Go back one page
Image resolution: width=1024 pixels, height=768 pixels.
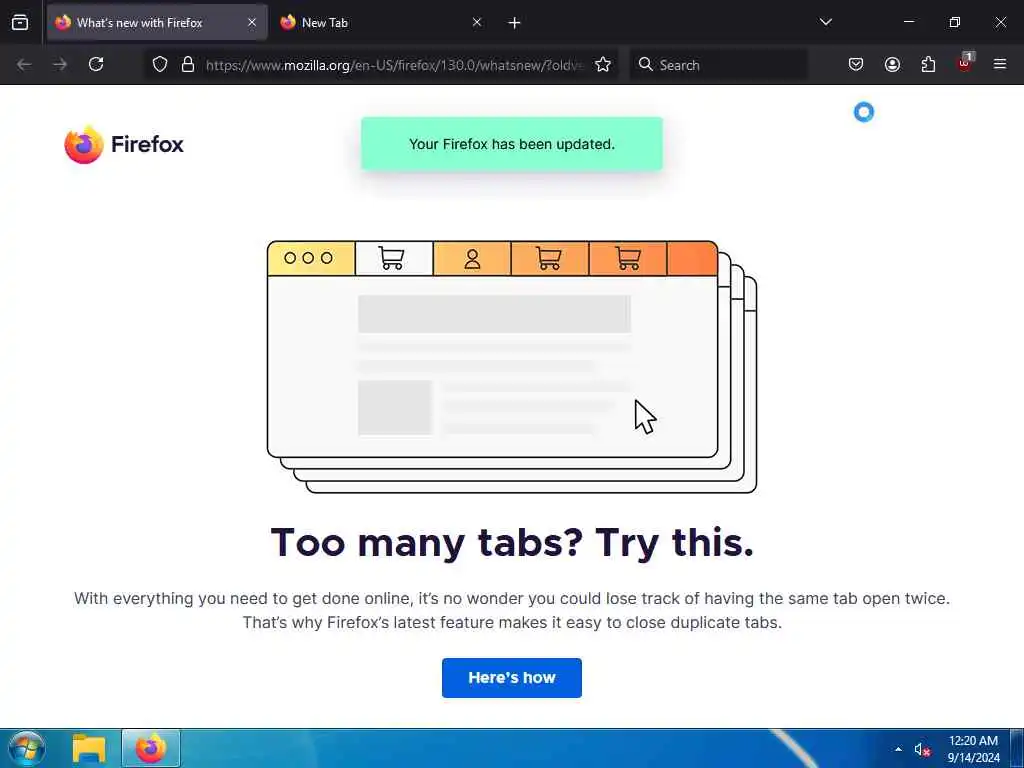24,64
